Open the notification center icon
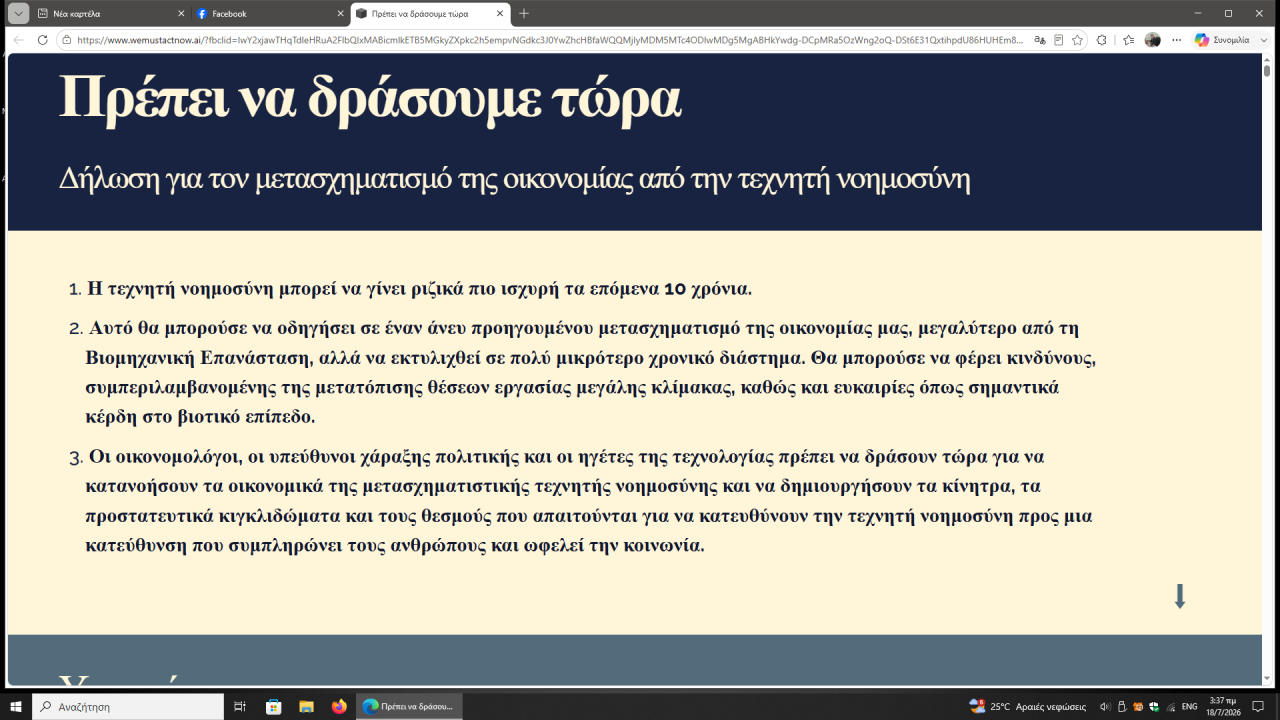 [1258, 706]
